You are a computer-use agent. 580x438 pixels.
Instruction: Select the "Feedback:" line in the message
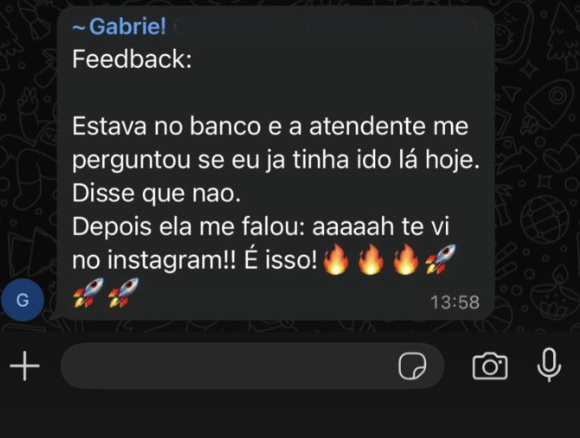pyautogui.click(x=132, y=59)
